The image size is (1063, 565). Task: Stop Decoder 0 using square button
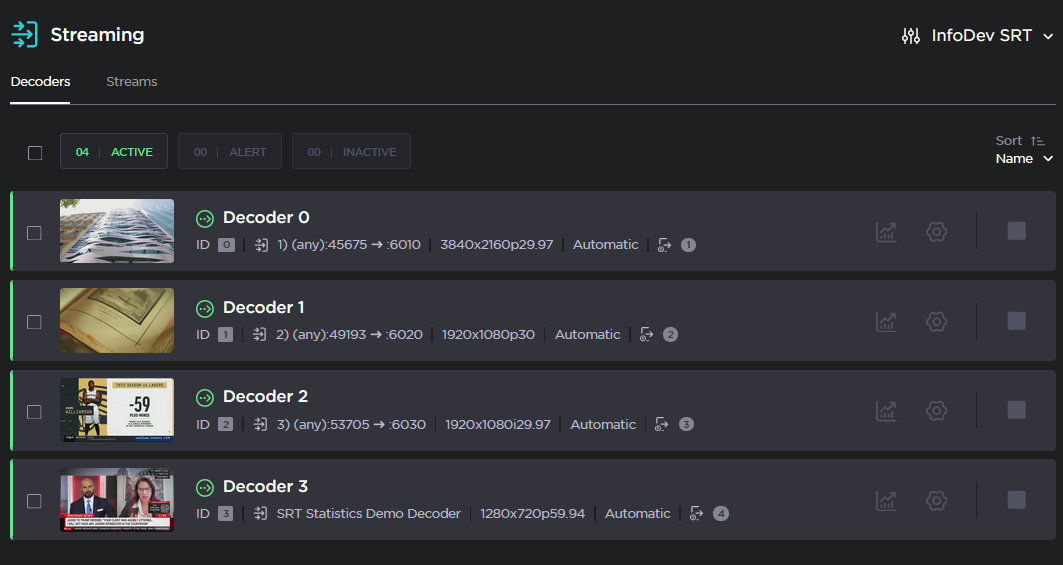click(1016, 231)
